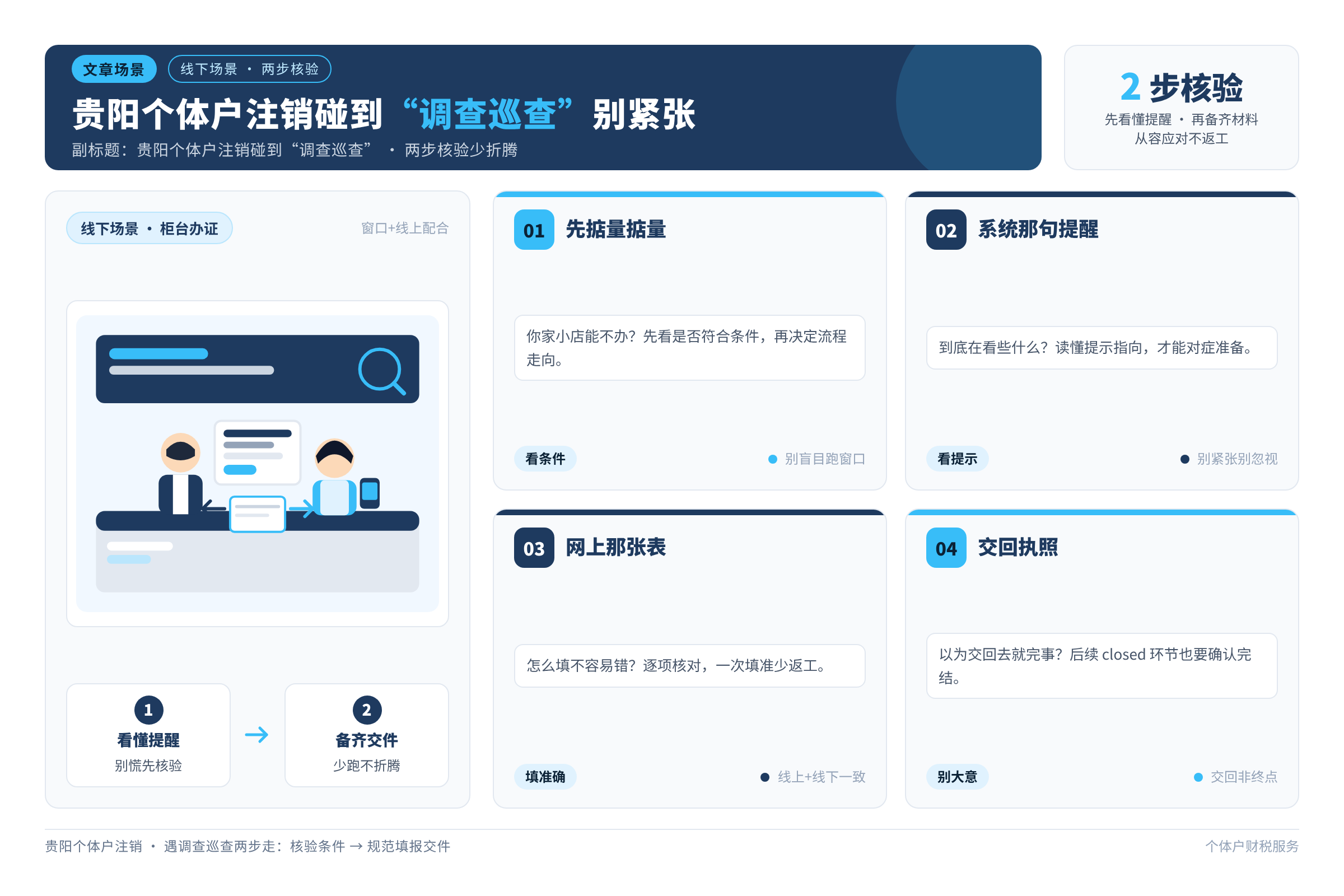Click the 别大意 tag
Image resolution: width=1344 pixels, height=896 pixels.
tap(957, 777)
